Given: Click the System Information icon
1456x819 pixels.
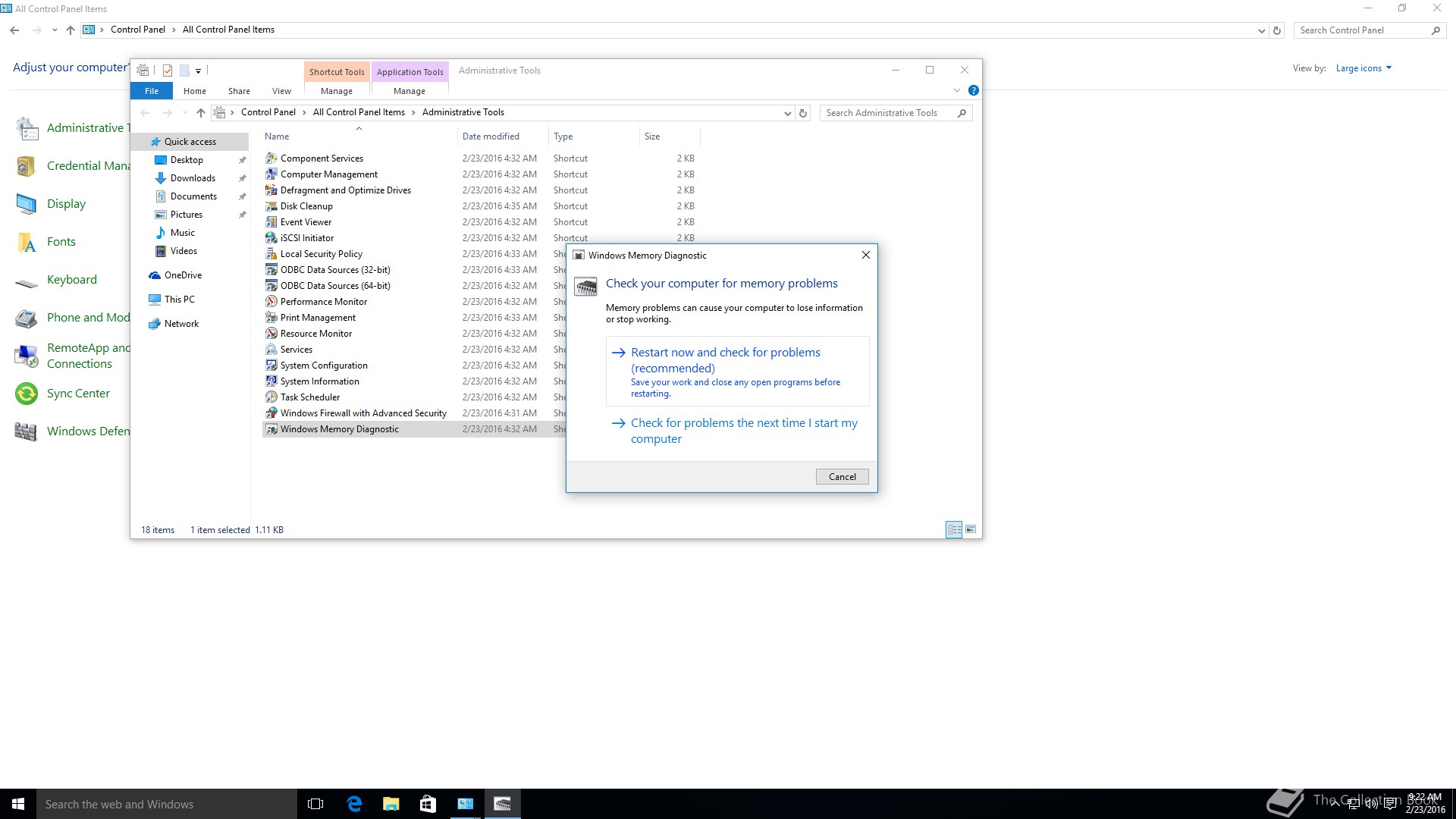Looking at the screenshot, I should [x=271, y=381].
